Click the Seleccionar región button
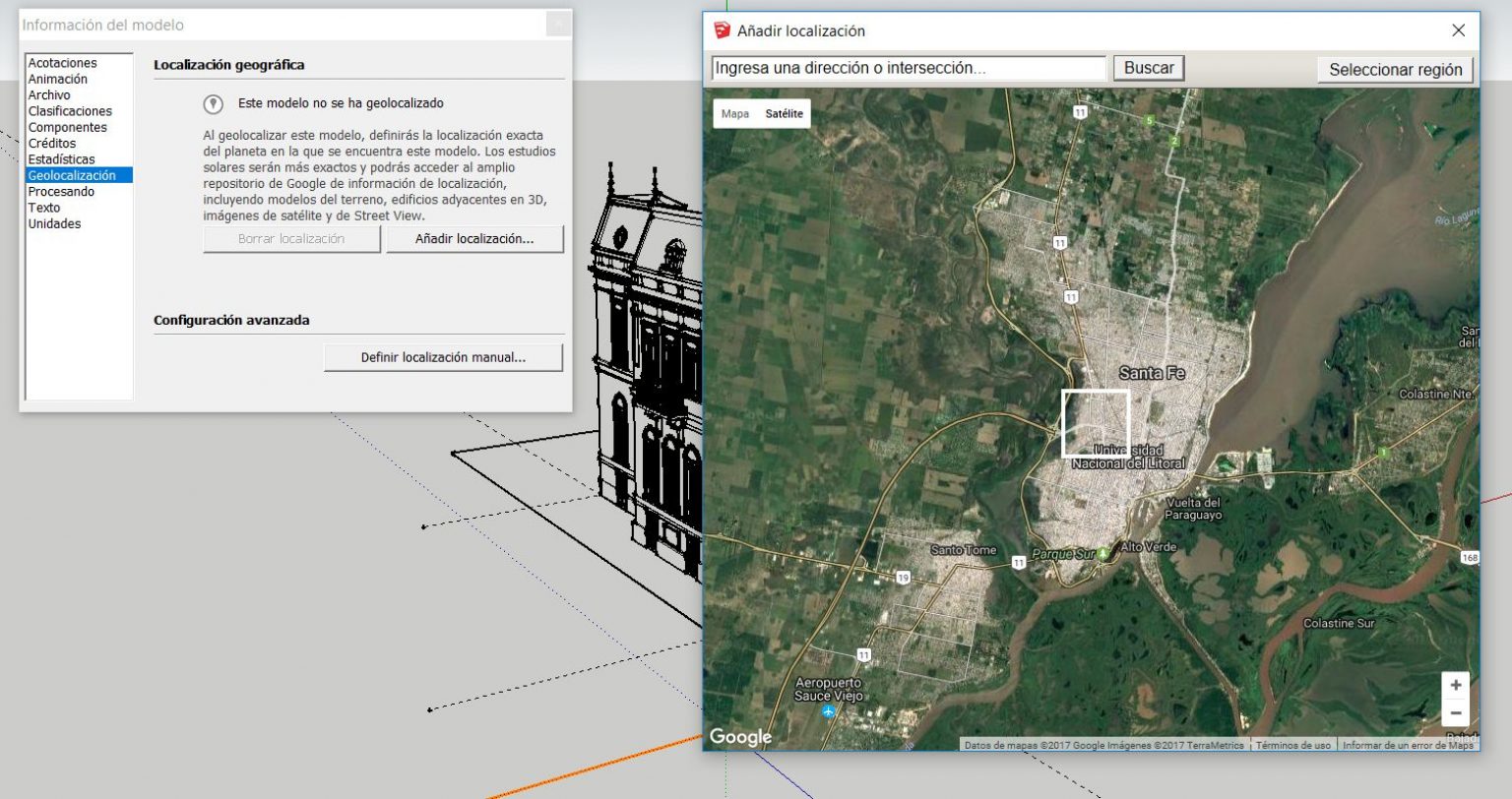 pyautogui.click(x=1395, y=67)
